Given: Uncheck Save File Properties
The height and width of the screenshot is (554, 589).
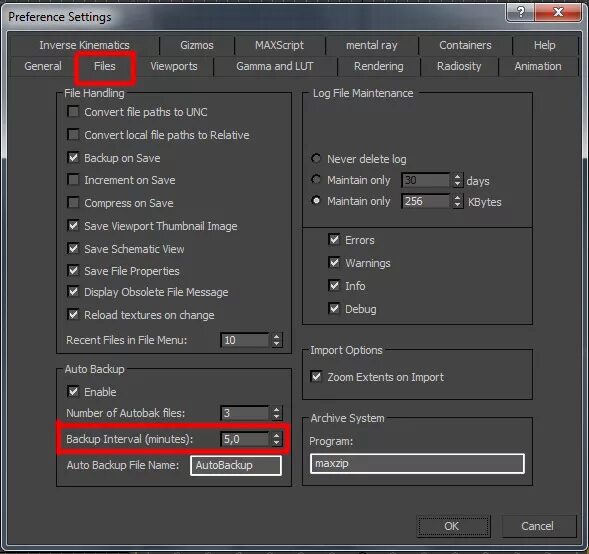Looking at the screenshot, I should pyautogui.click(x=73, y=270).
